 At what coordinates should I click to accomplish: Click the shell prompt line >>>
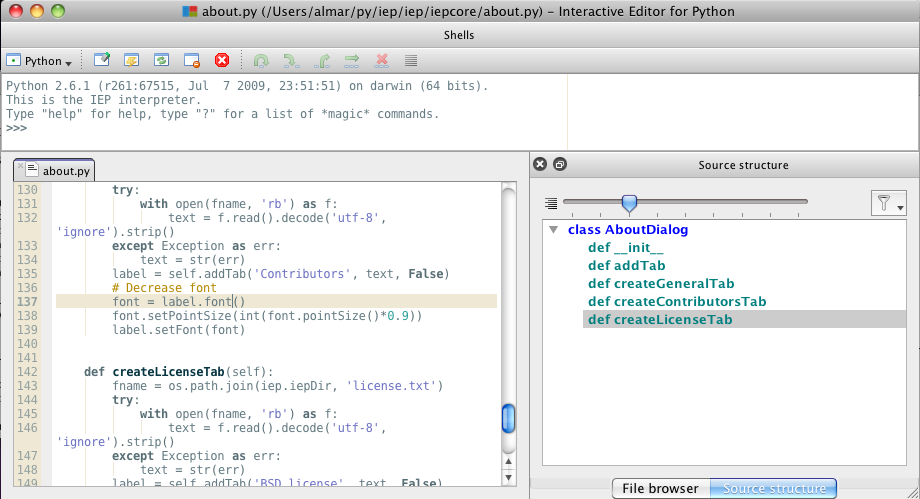tap(16, 128)
